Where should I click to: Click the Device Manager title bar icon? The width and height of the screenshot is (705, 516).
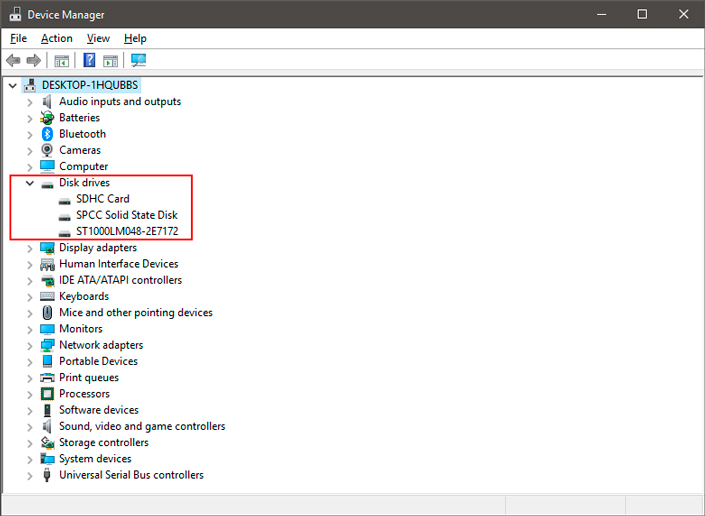click(x=15, y=14)
